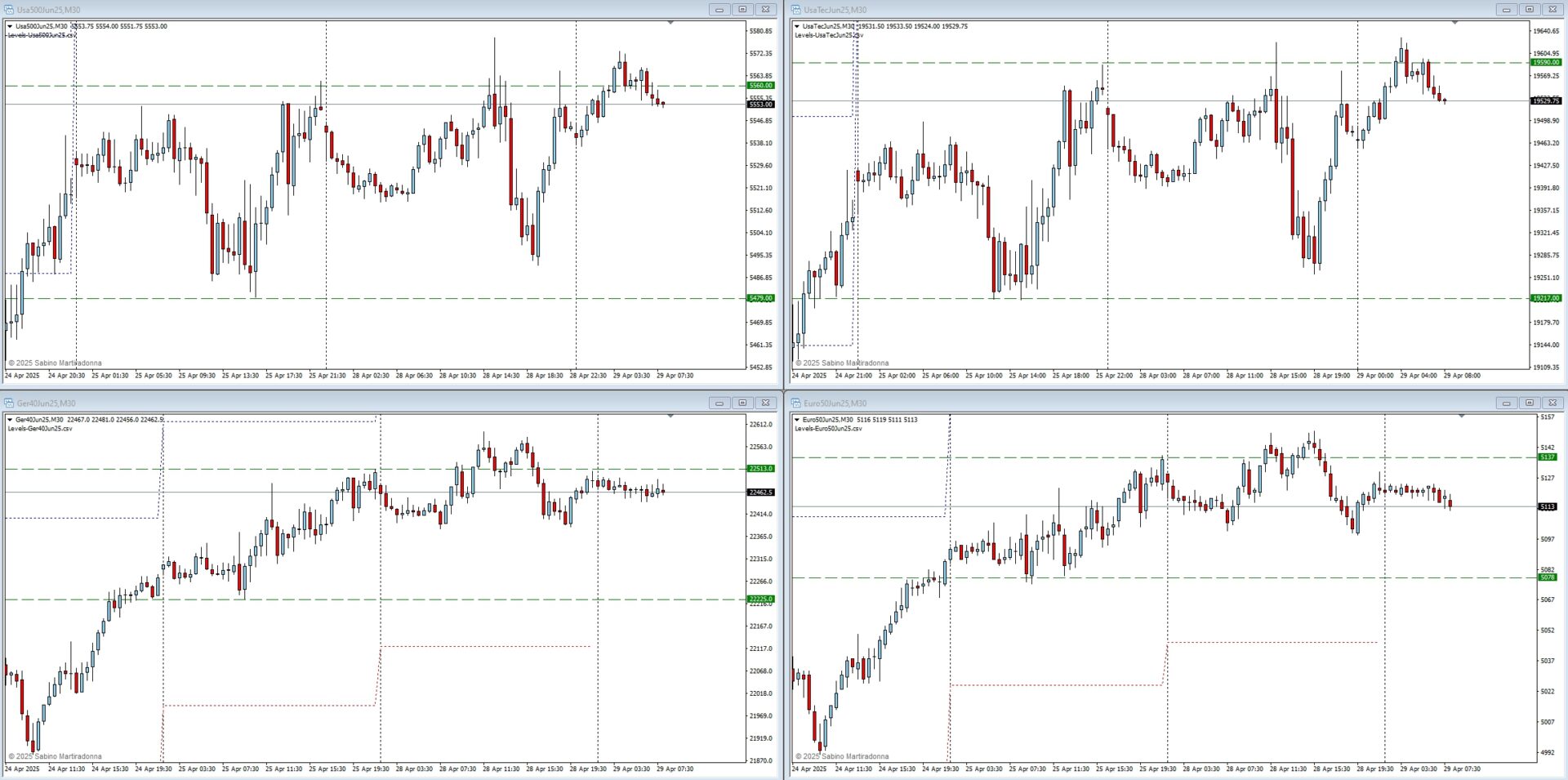Click the 5553.00 current price label on Usa500 chart
Screen dimensions: 1568x780
[x=760, y=105]
